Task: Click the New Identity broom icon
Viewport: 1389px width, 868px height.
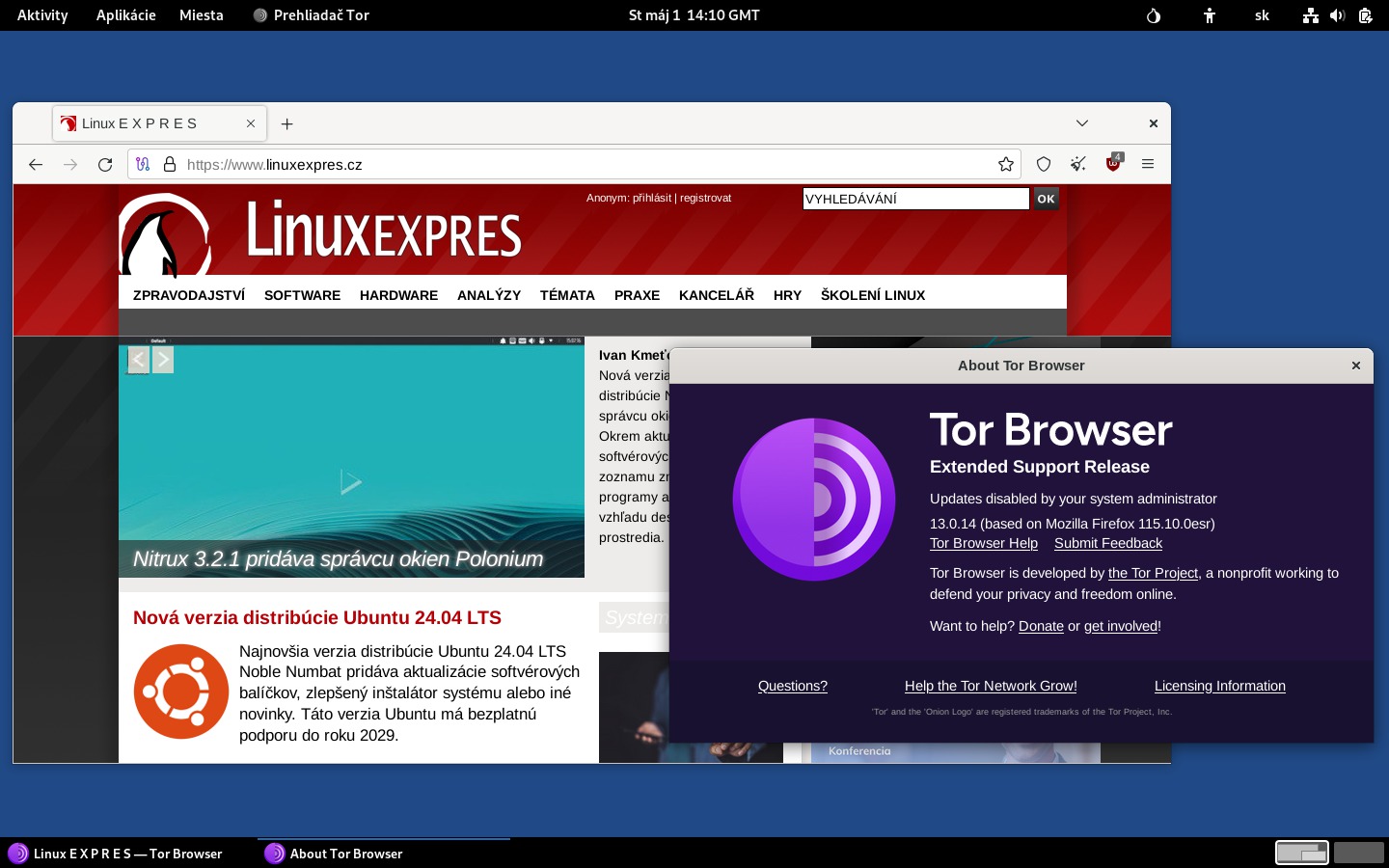Action: coord(1078,165)
